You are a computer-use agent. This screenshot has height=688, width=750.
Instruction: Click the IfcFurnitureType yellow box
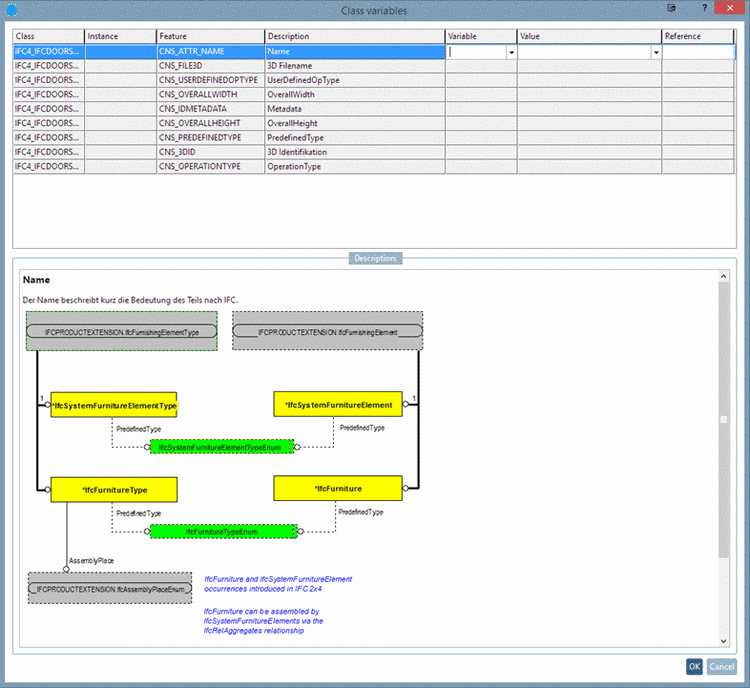point(114,490)
